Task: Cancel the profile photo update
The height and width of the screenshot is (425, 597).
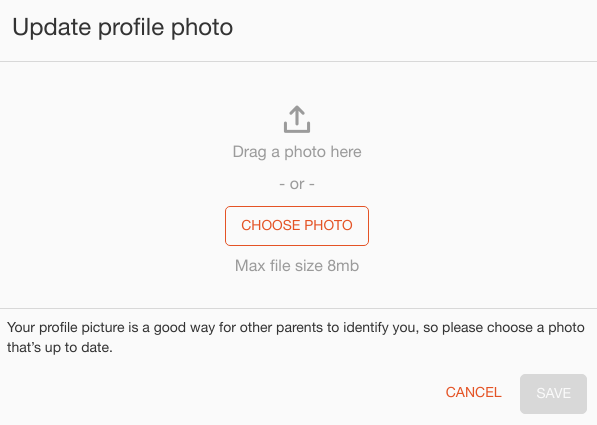Action: [473, 393]
